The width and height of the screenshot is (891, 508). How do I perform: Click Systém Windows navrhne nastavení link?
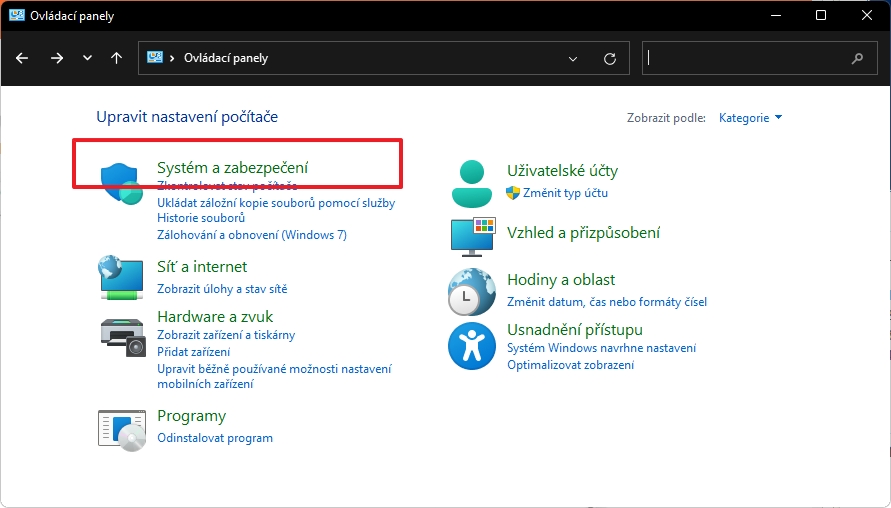(x=601, y=348)
